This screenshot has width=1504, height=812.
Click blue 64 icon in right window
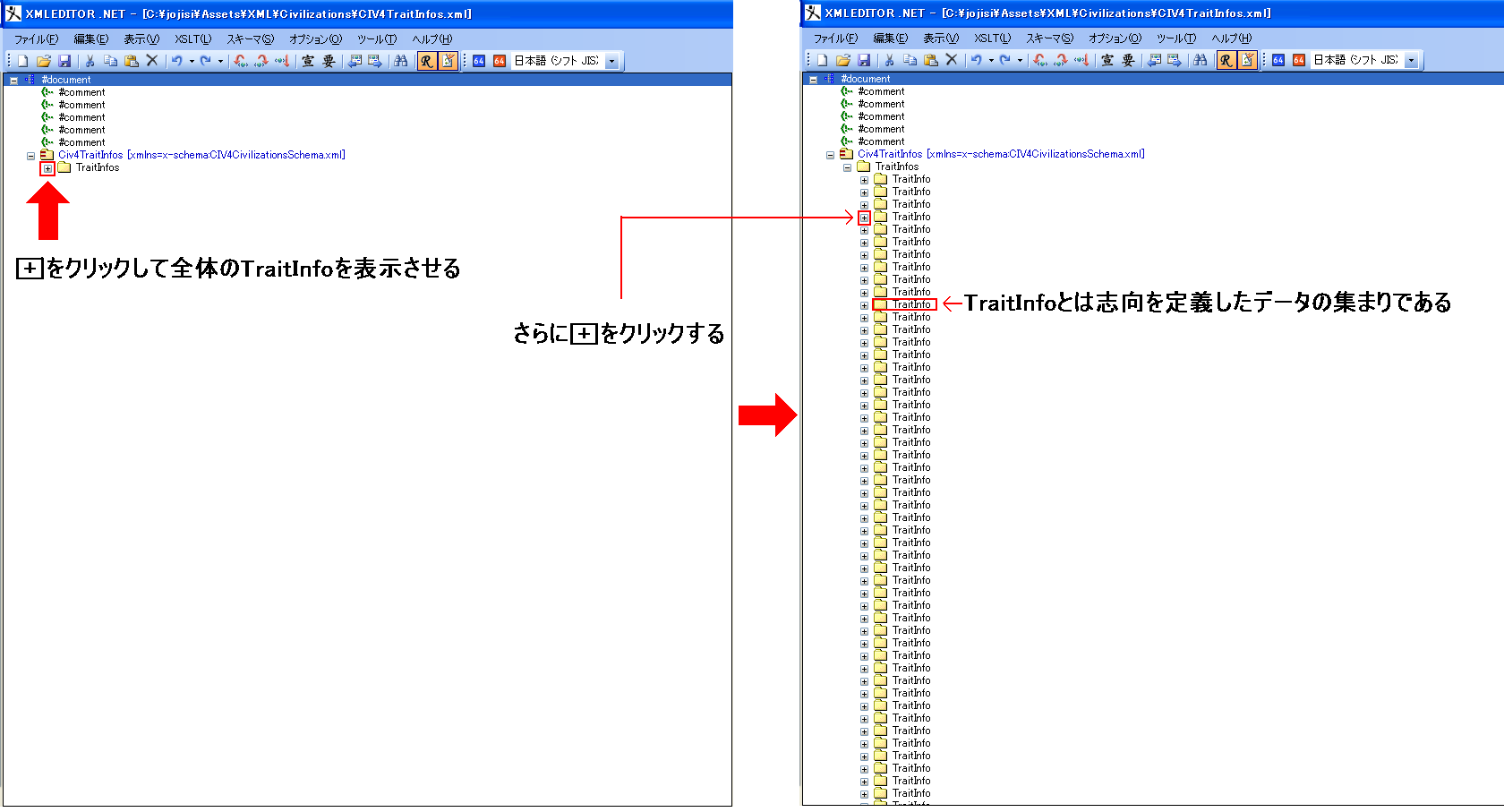coord(1278,60)
